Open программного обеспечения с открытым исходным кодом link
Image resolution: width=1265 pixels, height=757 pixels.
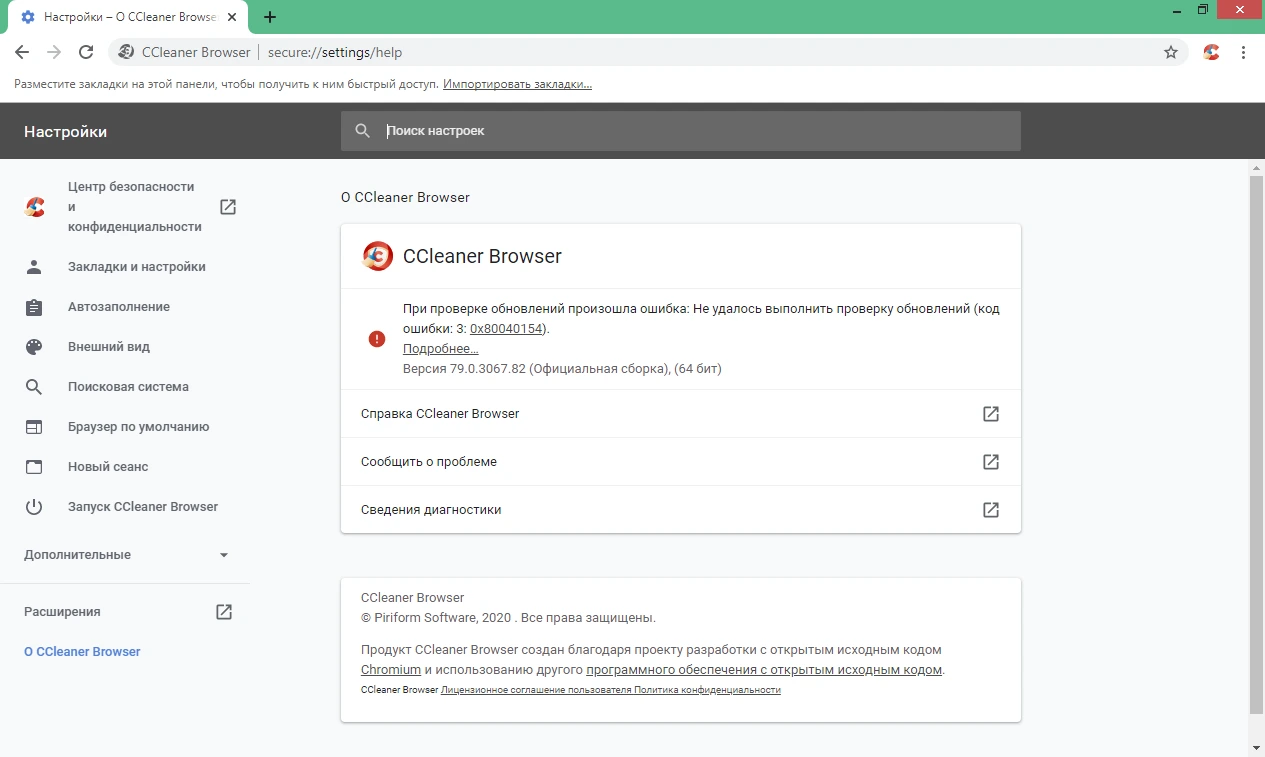click(x=764, y=670)
